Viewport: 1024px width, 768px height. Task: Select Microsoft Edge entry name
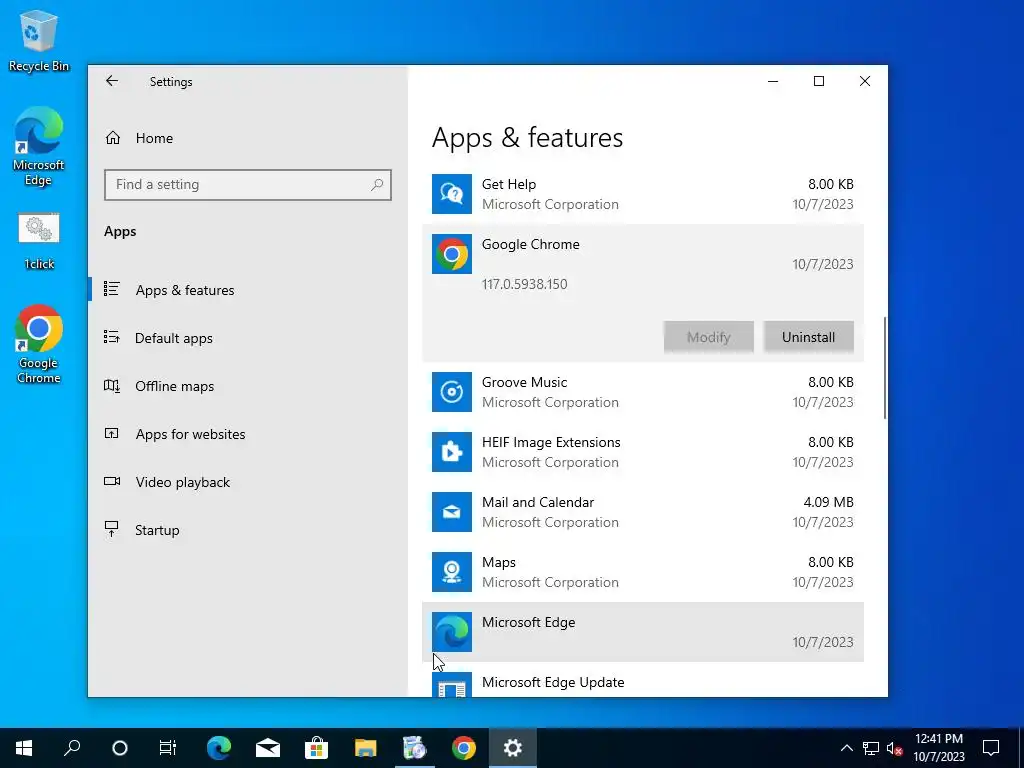click(x=528, y=622)
